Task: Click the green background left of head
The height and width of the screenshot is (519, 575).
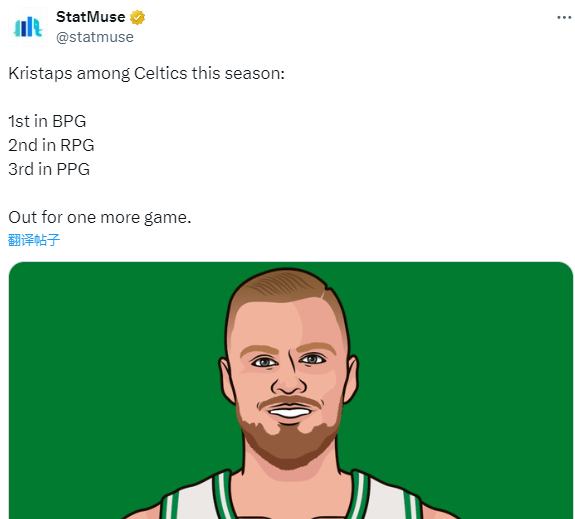Action: point(114,367)
